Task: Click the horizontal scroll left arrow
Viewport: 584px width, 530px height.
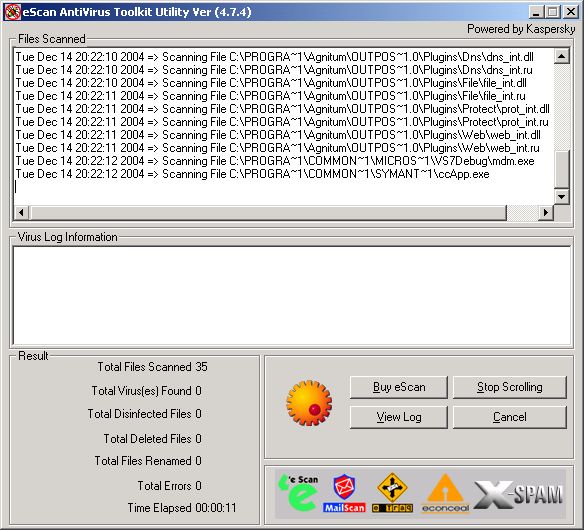Action: 21,212
